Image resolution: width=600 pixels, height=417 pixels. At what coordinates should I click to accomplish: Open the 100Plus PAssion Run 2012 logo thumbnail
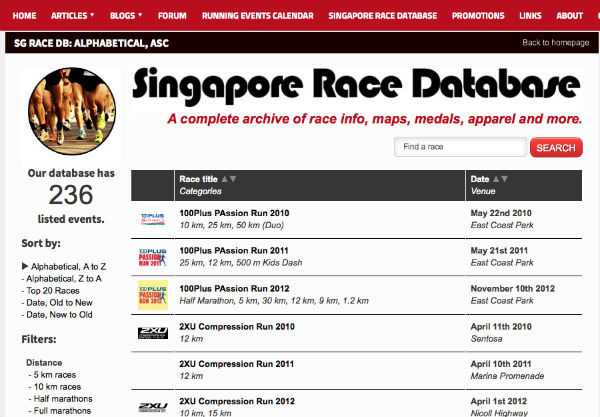pyautogui.click(x=153, y=295)
